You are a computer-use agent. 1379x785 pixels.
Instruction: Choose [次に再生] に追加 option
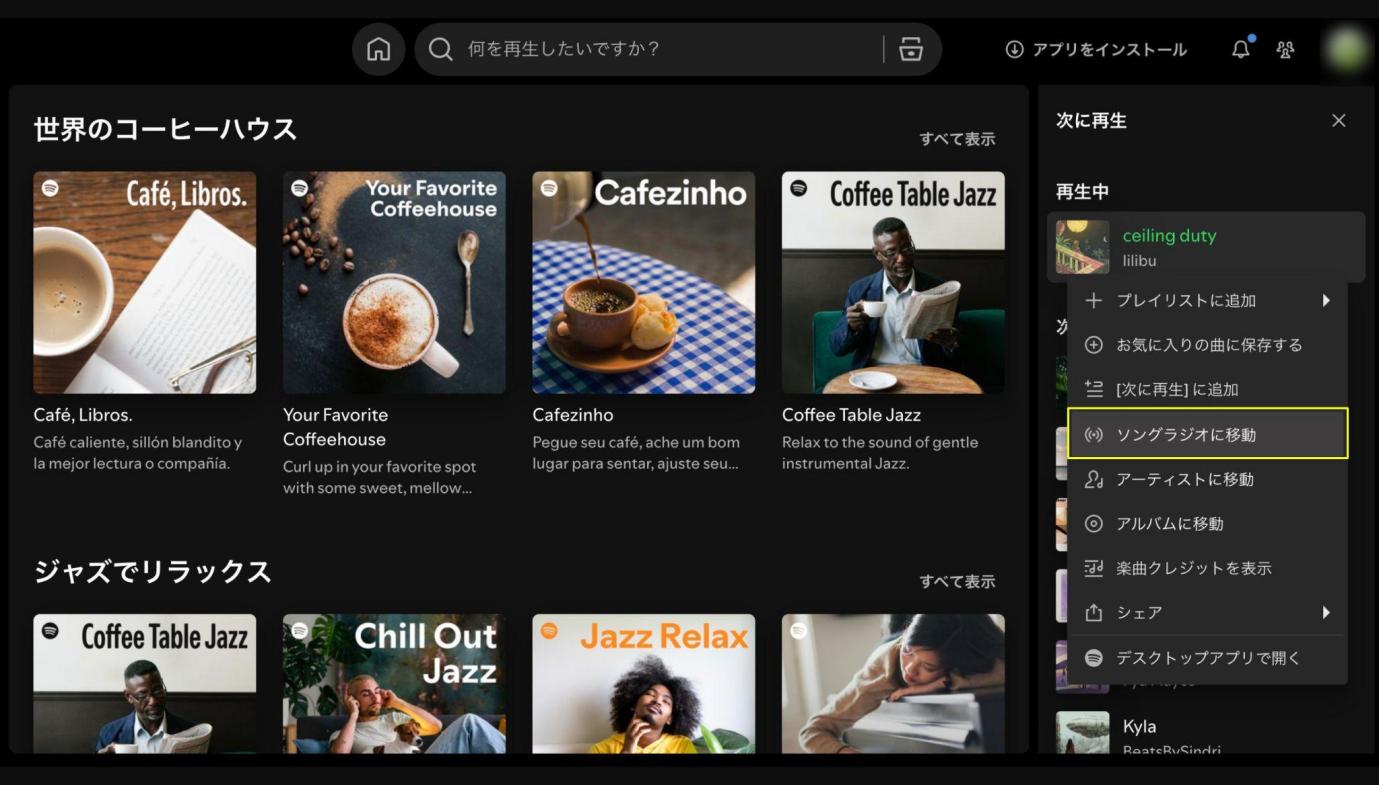click(x=1208, y=389)
